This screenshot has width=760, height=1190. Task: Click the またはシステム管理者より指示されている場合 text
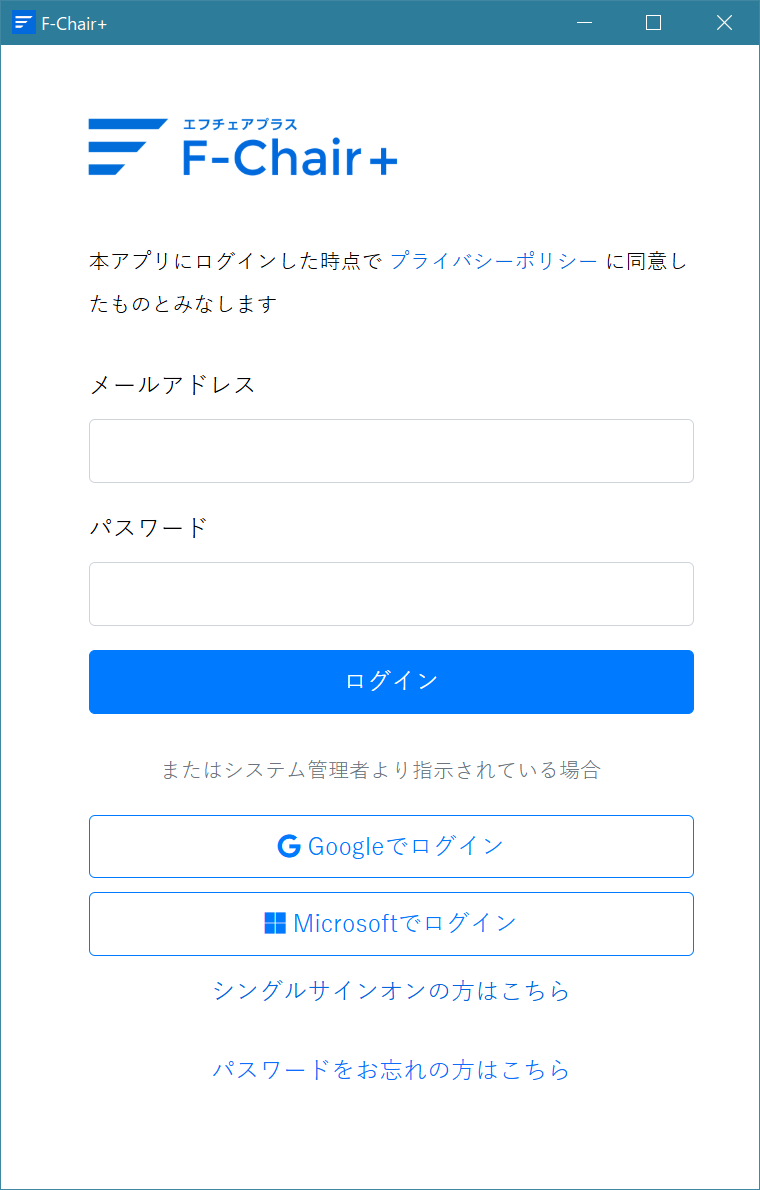point(381,770)
